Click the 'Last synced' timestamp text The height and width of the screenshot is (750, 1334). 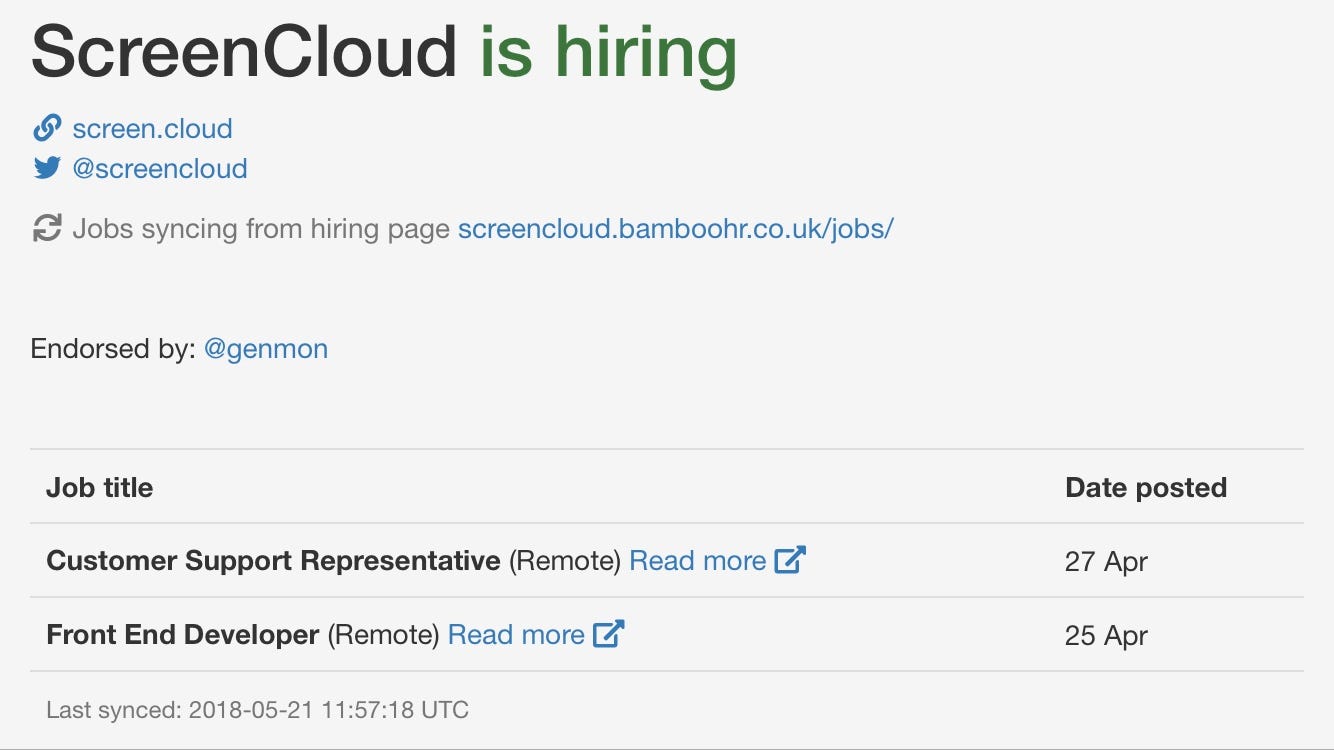click(x=258, y=710)
